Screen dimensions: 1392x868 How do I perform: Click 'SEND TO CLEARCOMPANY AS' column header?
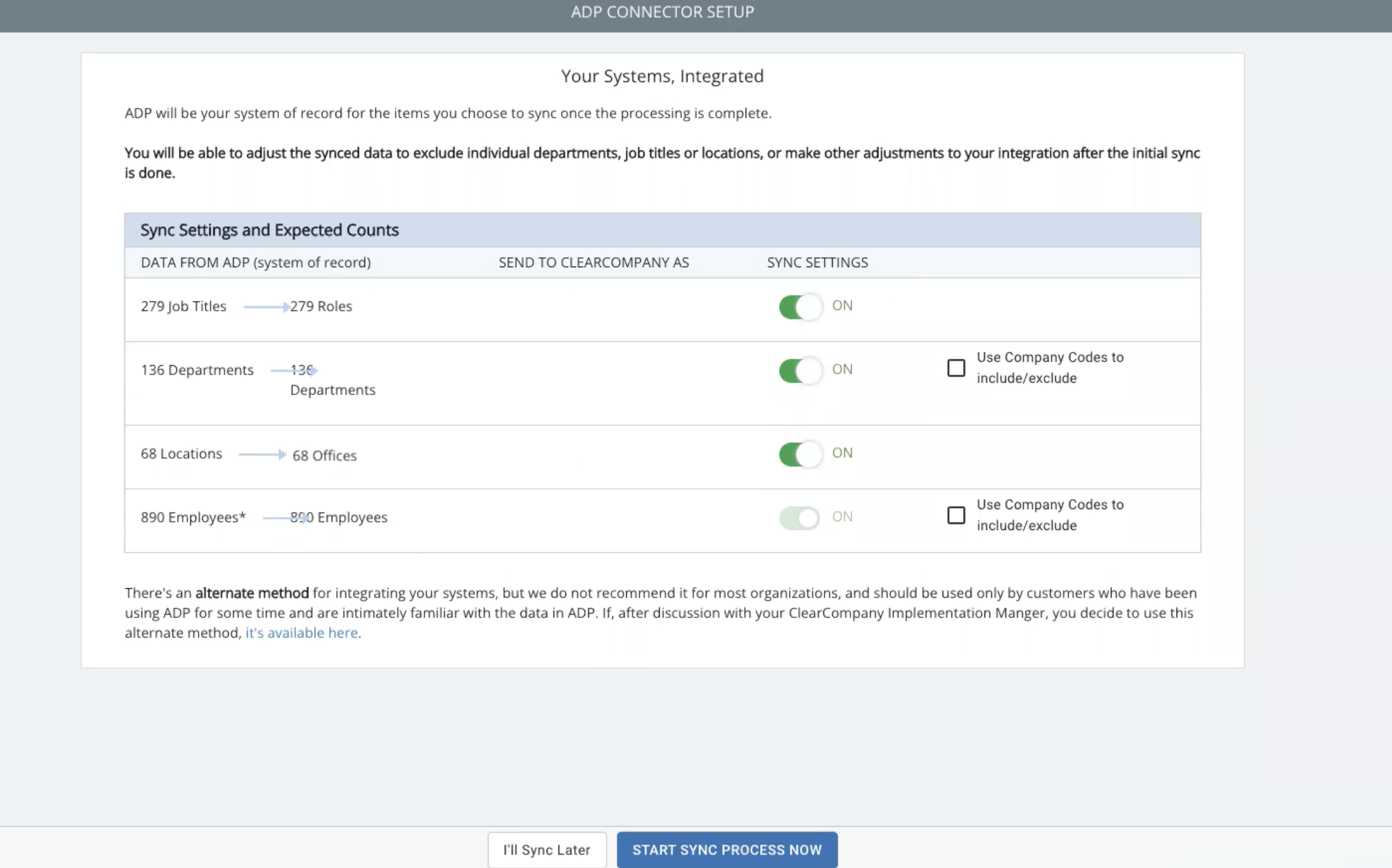tap(594, 262)
